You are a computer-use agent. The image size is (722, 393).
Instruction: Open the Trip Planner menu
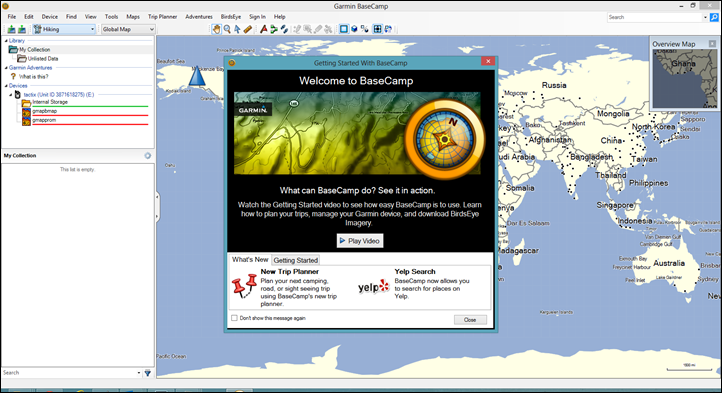coord(162,17)
